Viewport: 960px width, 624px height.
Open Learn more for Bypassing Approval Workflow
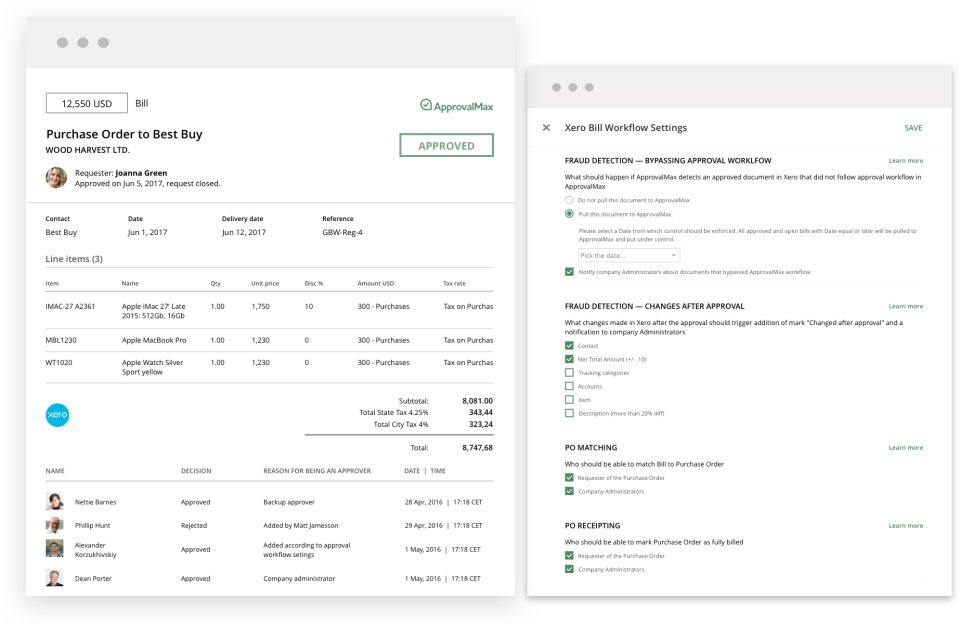point(906,160)
